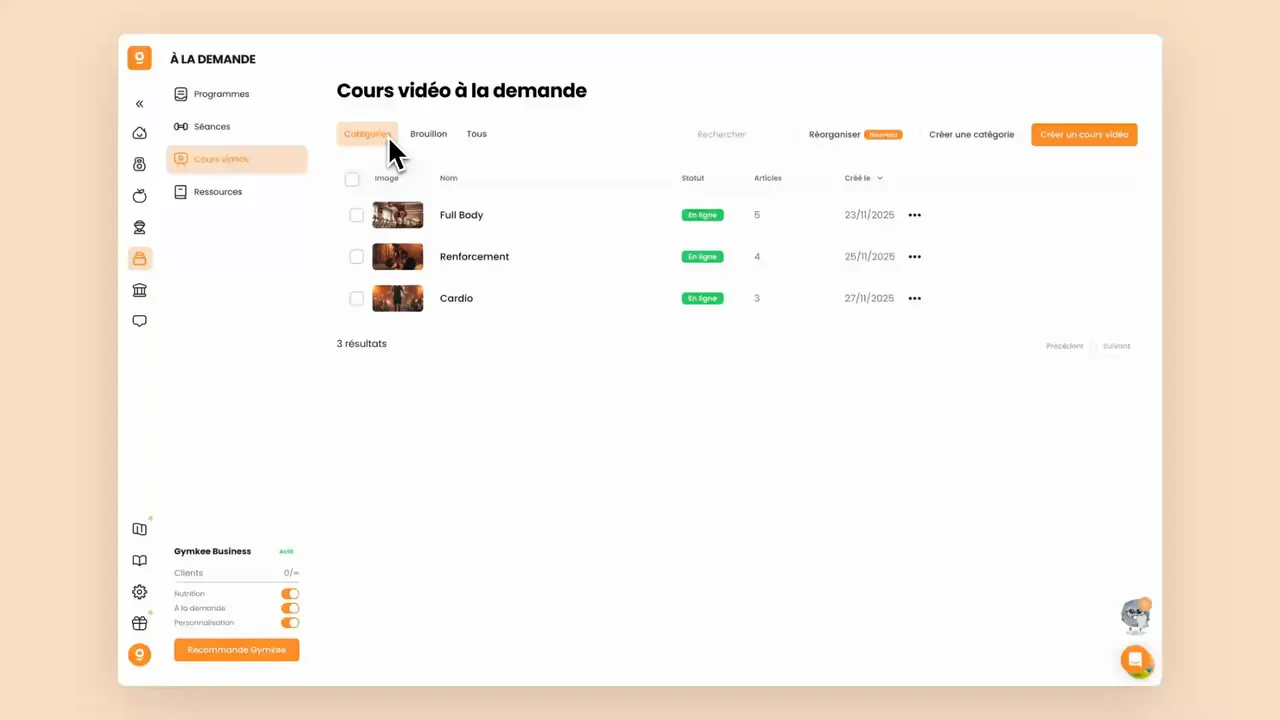Open the settings gear icon

coord(139,592)
